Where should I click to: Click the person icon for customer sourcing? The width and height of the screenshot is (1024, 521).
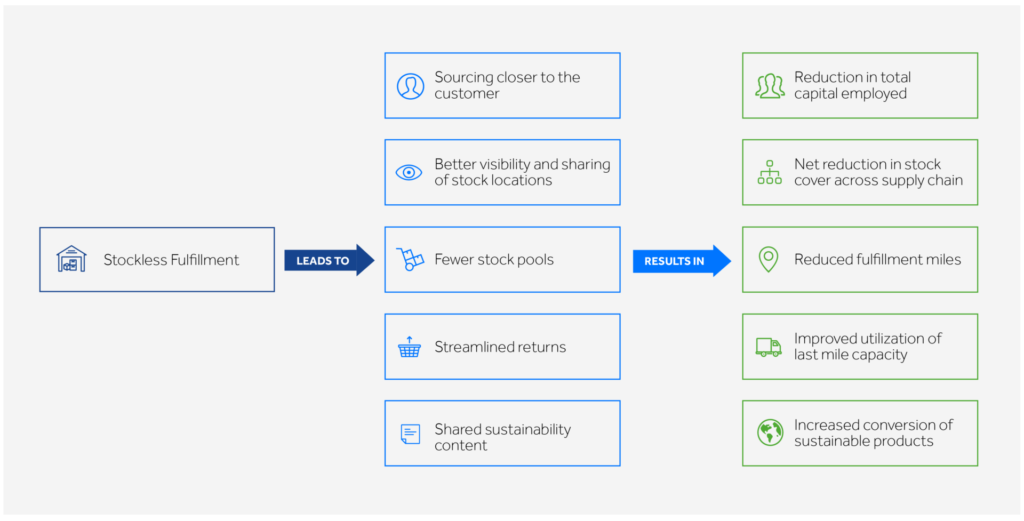pyautogui.click(x=410, y=86)
